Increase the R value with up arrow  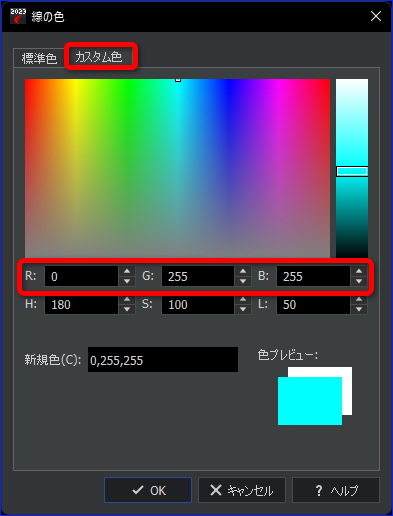[127, 271]
